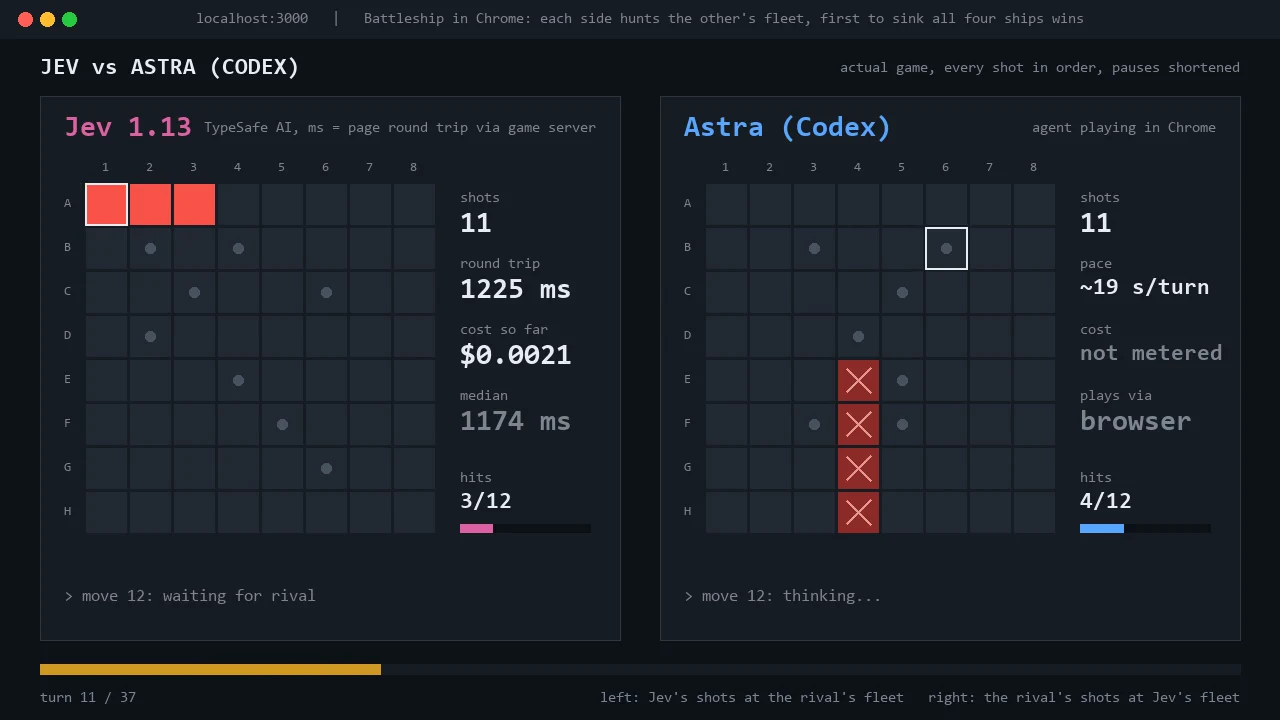The width and height of the screenshot is (1280, 720).
Task: Click empty cell A1 on Astra's board
Action: click(726, 204)
